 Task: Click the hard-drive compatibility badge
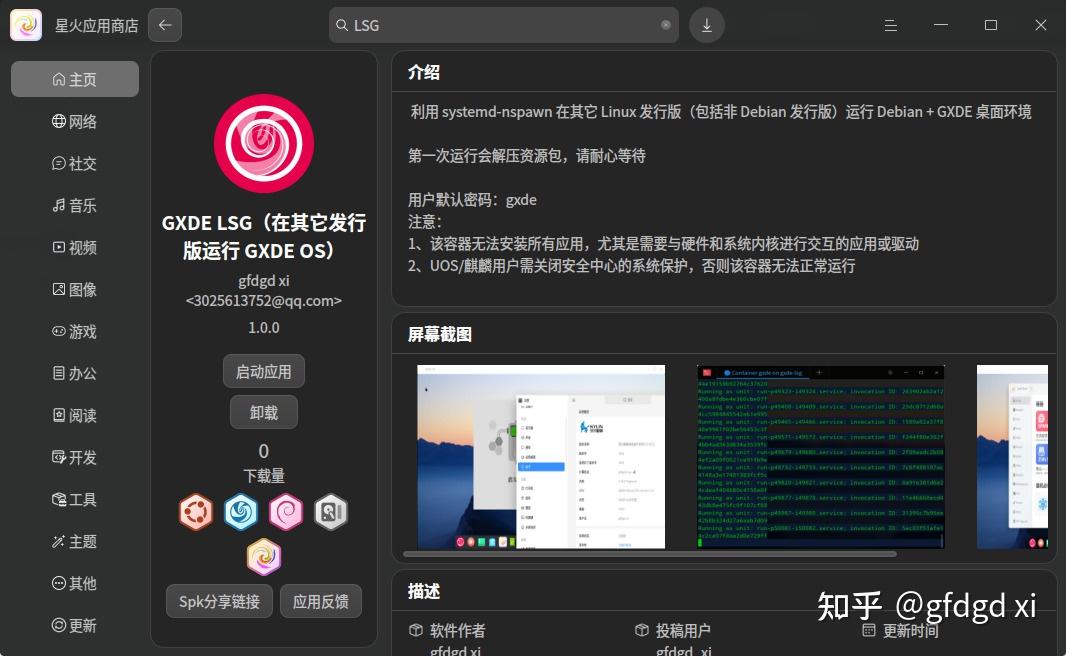330,511
